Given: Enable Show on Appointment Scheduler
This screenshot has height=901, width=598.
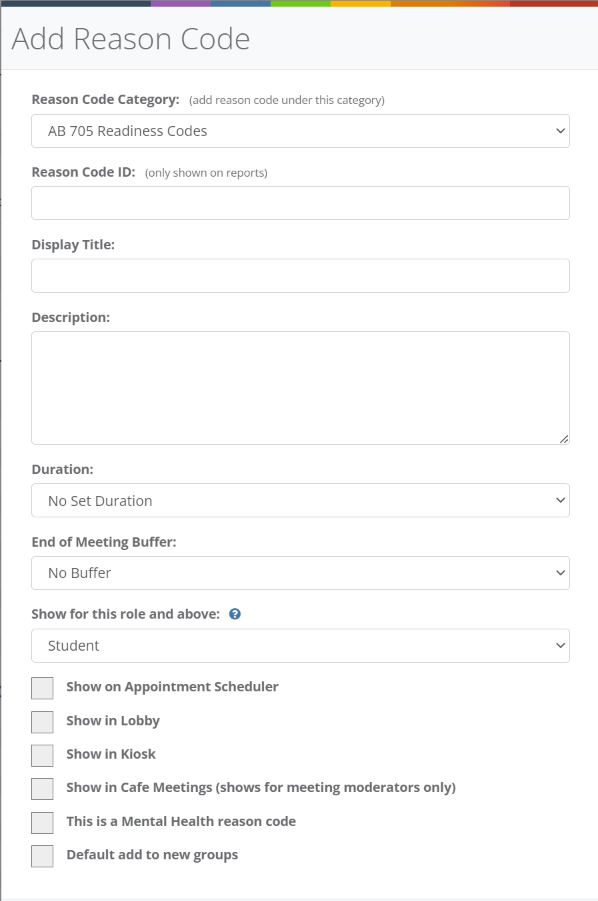Looking at the screenshot, I should click(x=42, y=688).
